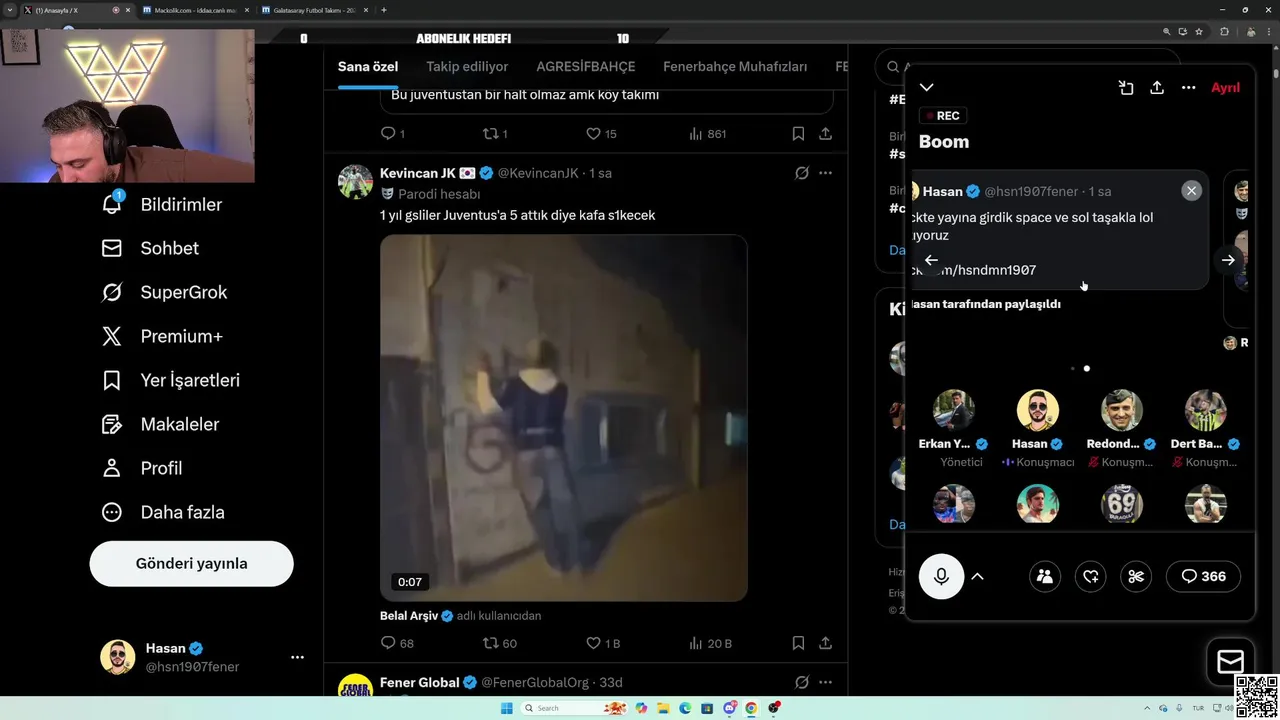Screen dimensions: 1280x720
Task: Open Fener Global account name
Action: coord(419,682)
